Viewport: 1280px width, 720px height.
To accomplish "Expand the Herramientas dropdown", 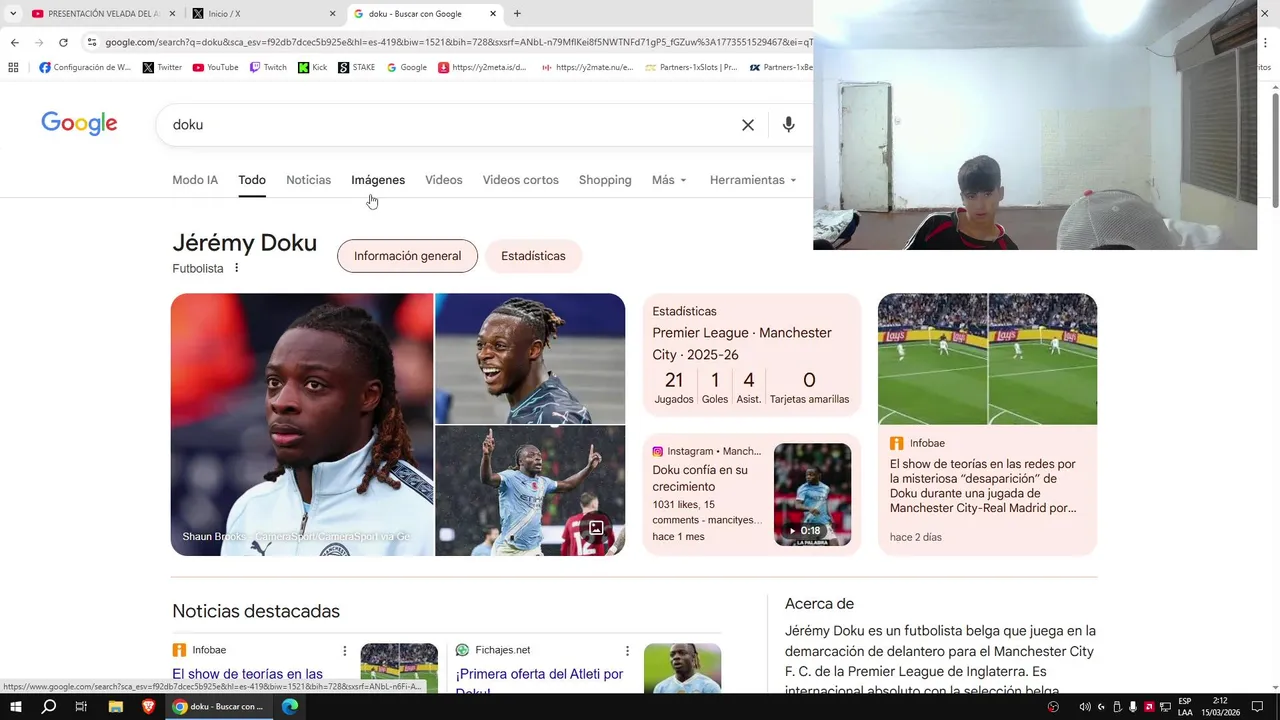I will coord(753,180).
